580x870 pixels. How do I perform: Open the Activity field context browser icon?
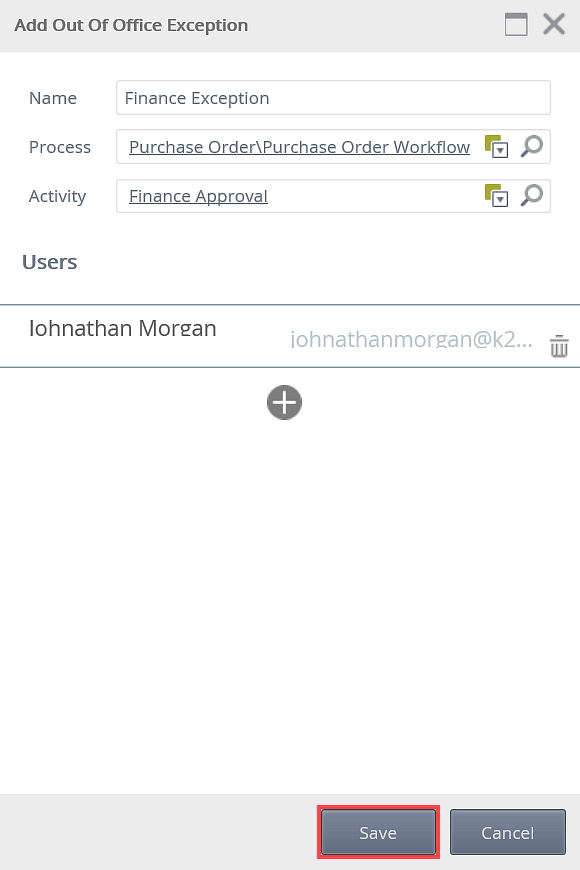tap(496, 196)
